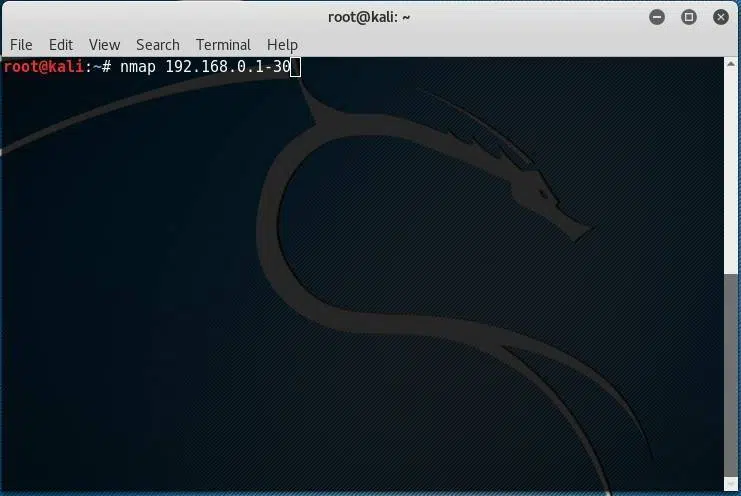The height and width of the screenshot is (496, 741).
Task: Show the Terminal menu
Action: (223, 45)
